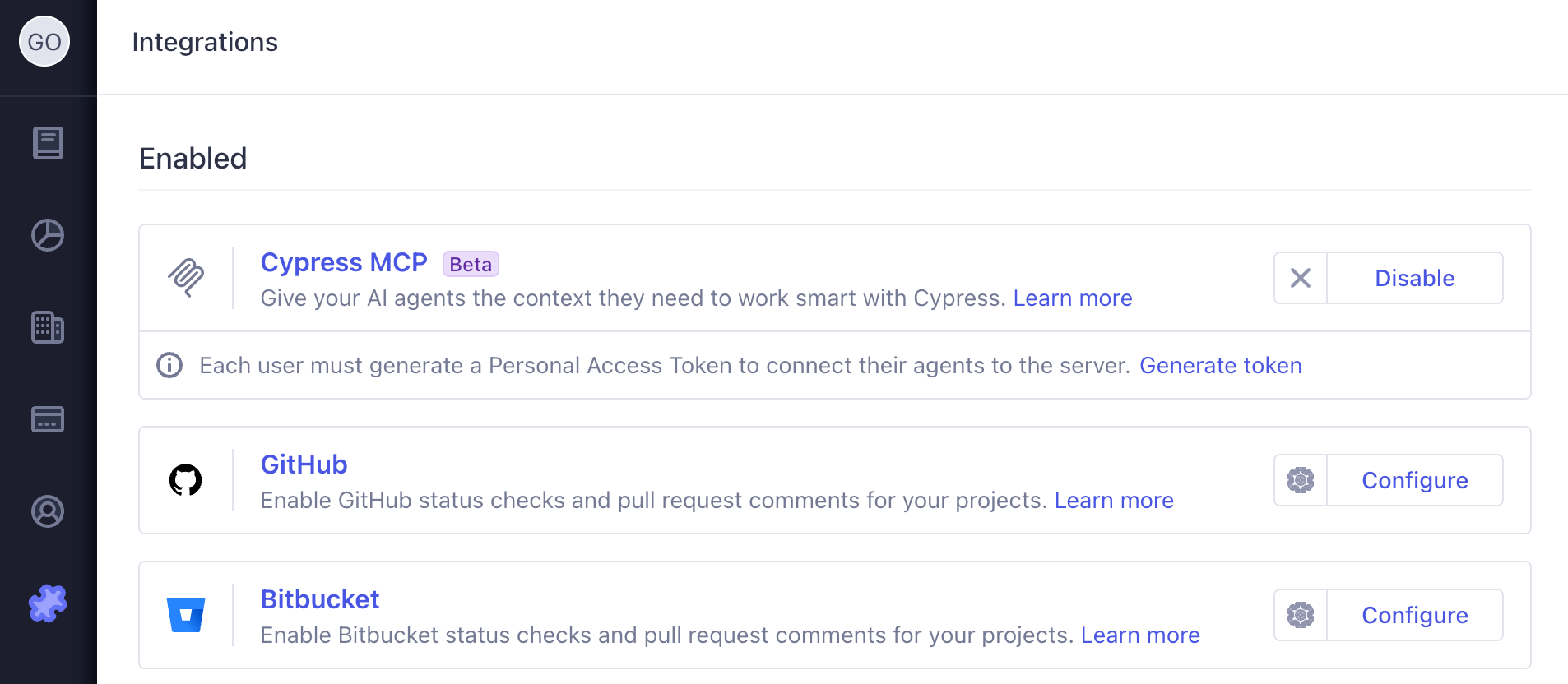
Task: Open the user profile icon in sidebar
Action: (48, 511)
